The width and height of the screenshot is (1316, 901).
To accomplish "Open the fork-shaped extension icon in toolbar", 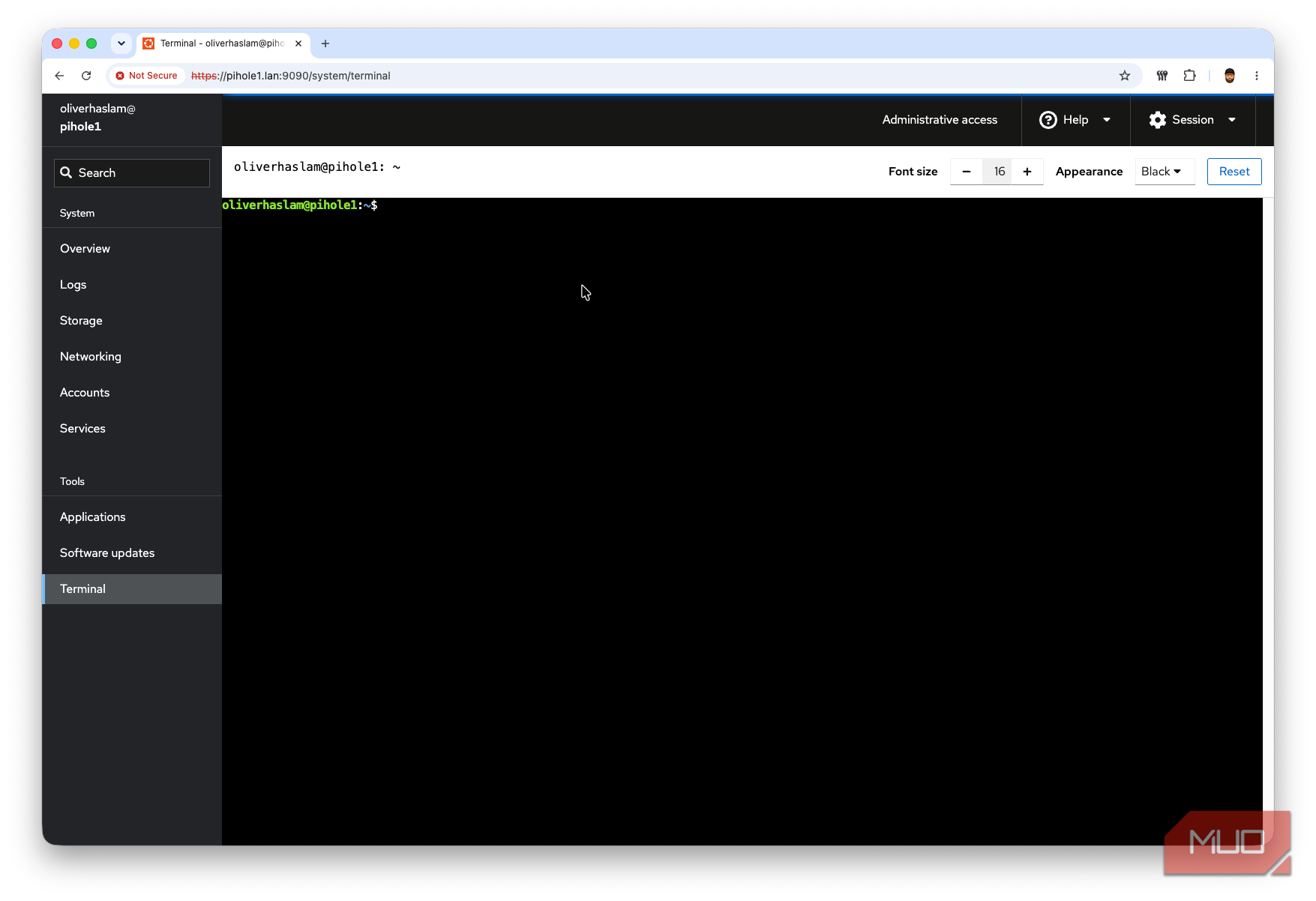I will [x=1162, y=76].
